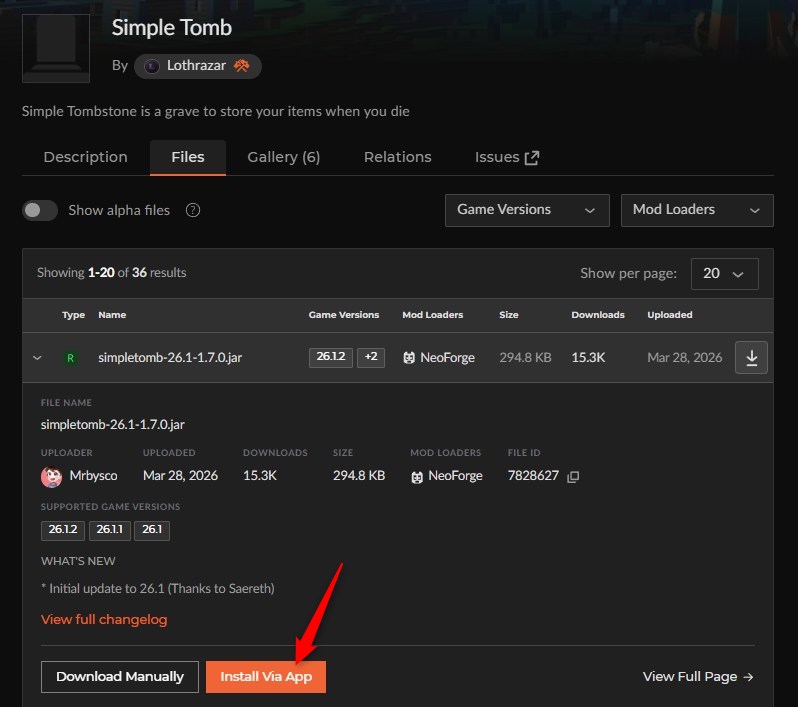Click the 15.3K downloads value in table row
The width and height of the screenshot is (798, 707).
[x=588, y=358]
